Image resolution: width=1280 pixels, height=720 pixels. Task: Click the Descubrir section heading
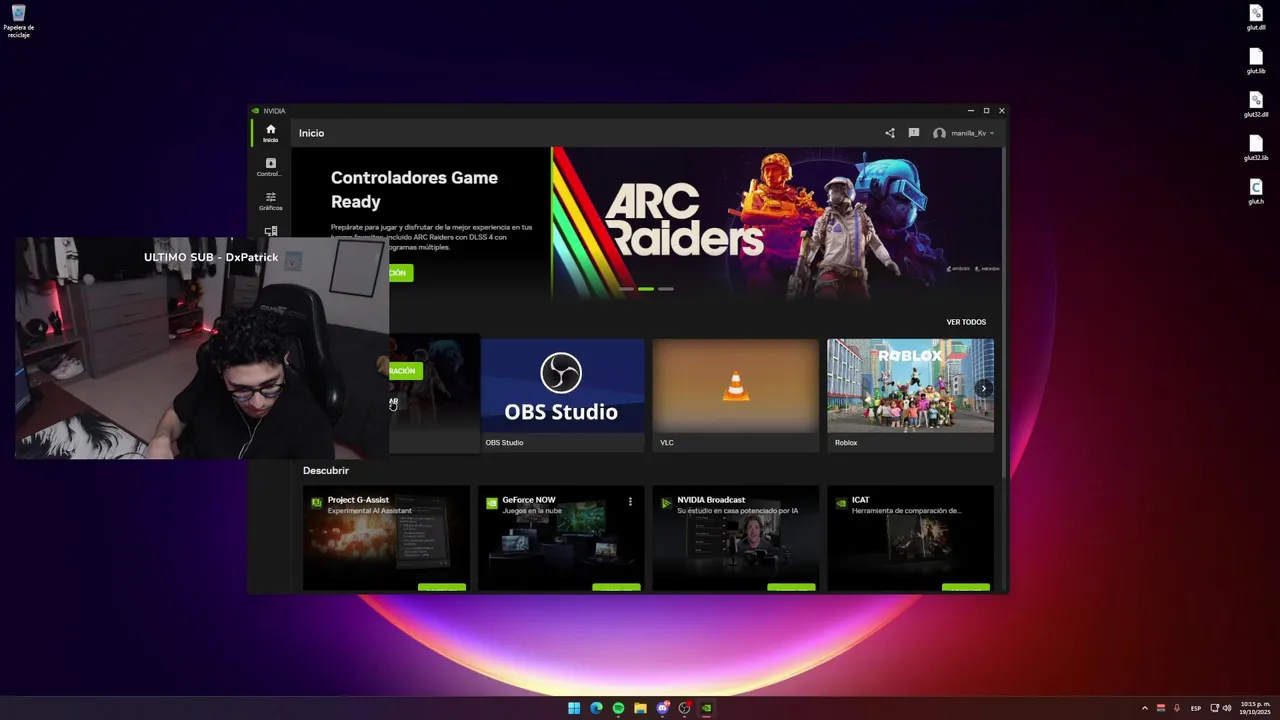click(x=326, y=470)
